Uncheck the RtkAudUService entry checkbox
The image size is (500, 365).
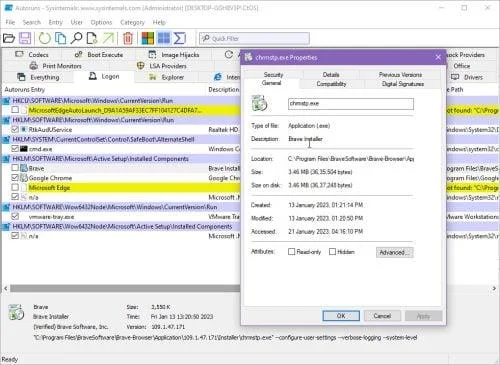coord(15,129)
